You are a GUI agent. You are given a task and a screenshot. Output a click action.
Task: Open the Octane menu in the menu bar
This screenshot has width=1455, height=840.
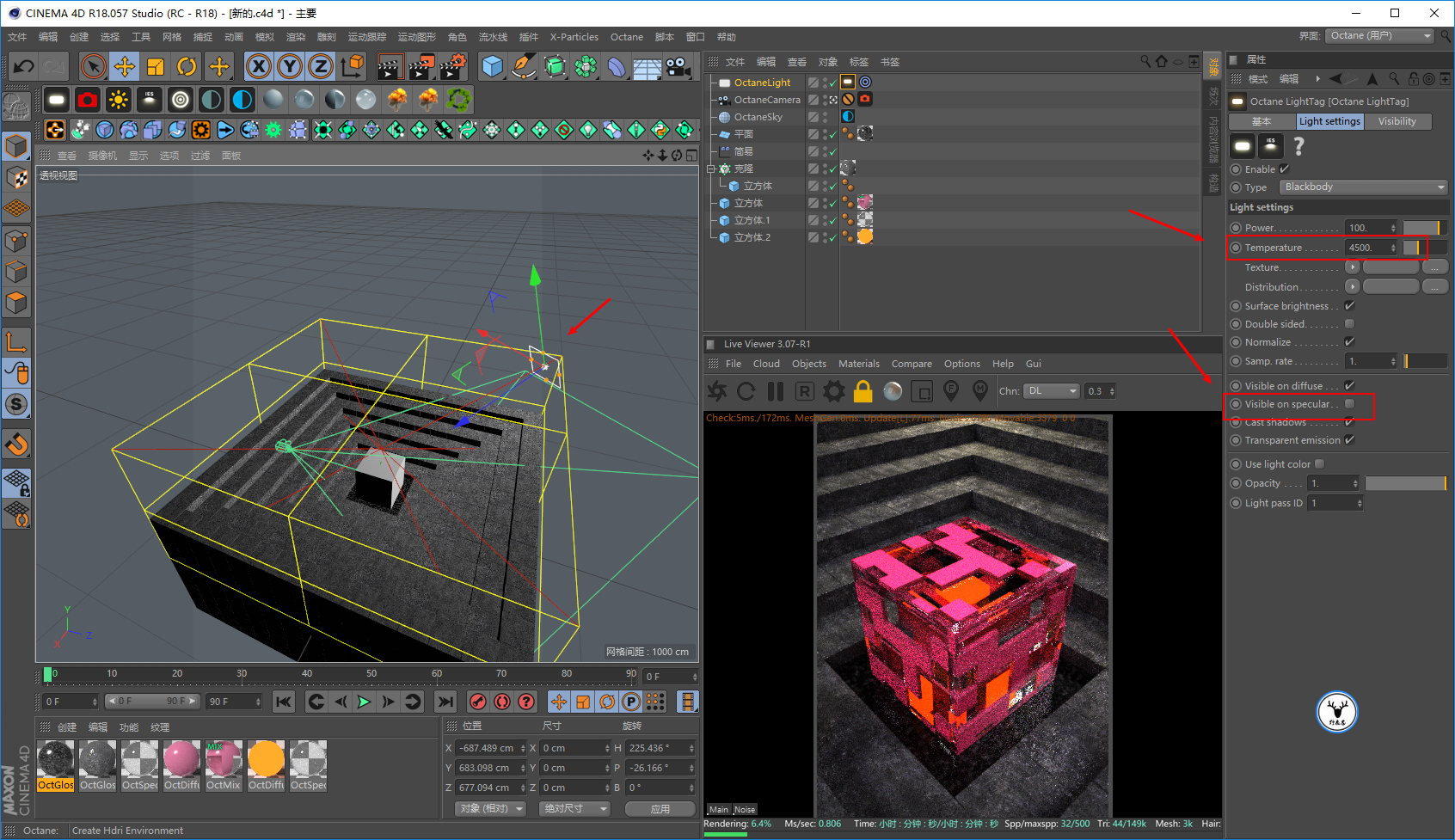pyautogui.click(x=627, y=37)
